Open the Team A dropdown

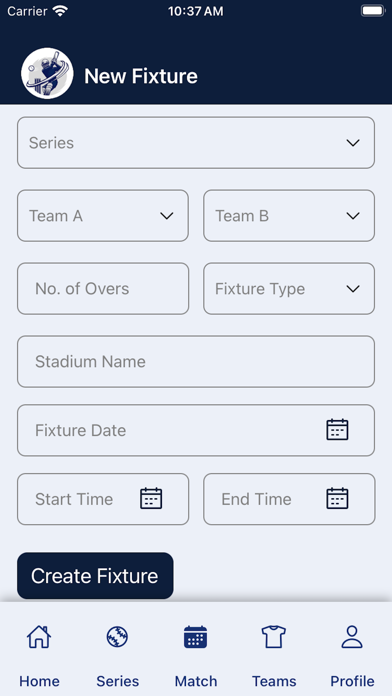(103, 216)
